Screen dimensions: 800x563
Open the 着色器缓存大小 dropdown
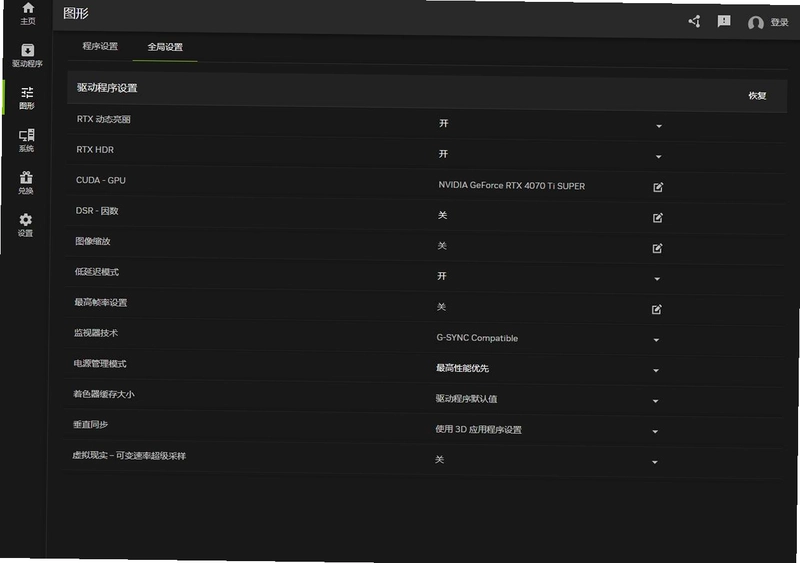(655, 401)
